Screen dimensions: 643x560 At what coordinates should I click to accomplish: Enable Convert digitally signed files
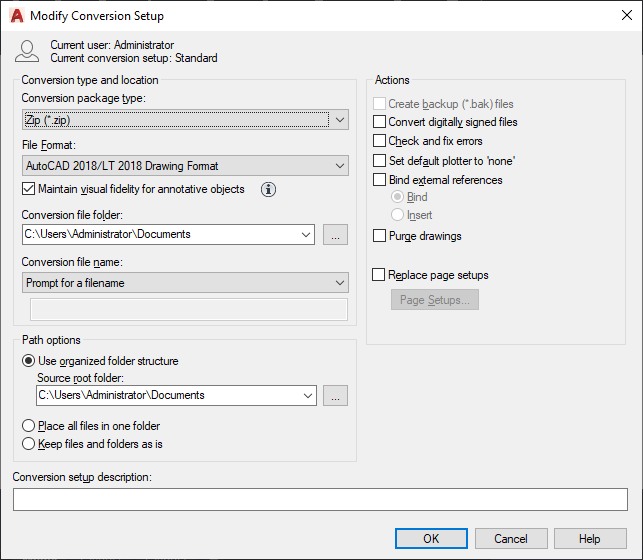point(380,122)
